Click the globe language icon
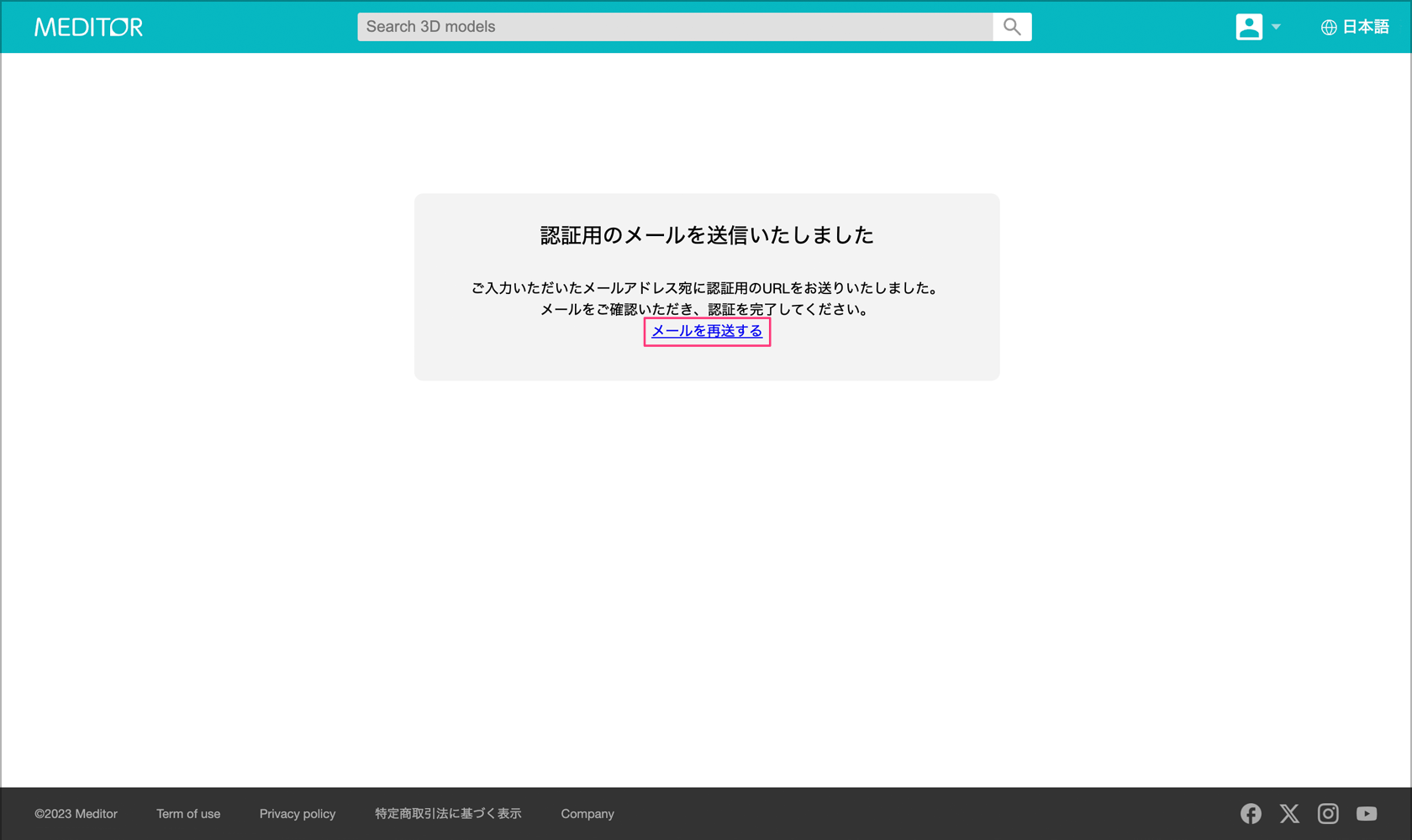This screenshot has width=1412, height=840. [x=1328, y=28]
